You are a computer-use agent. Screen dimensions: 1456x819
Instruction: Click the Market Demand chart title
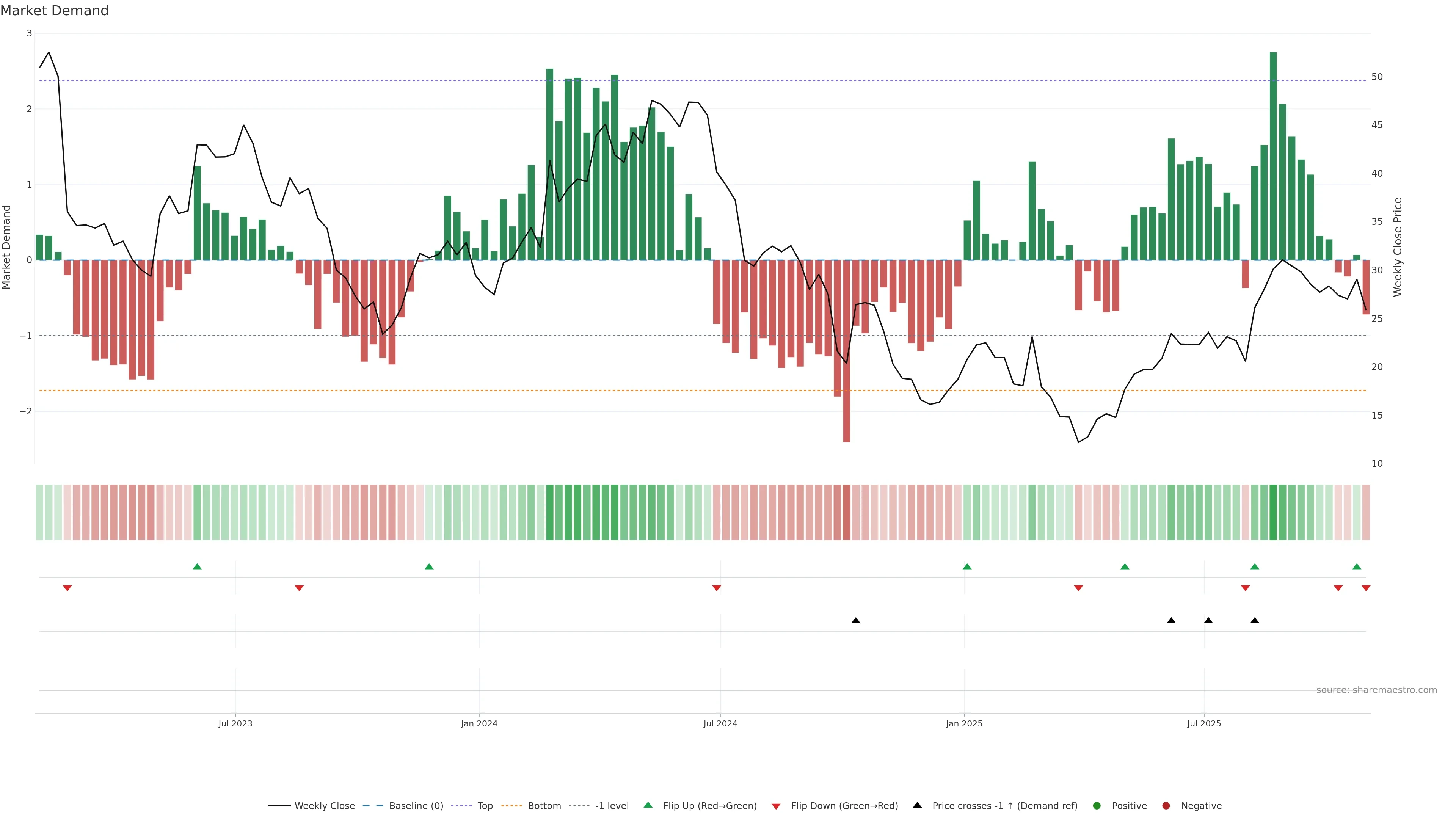pos(54,11)
